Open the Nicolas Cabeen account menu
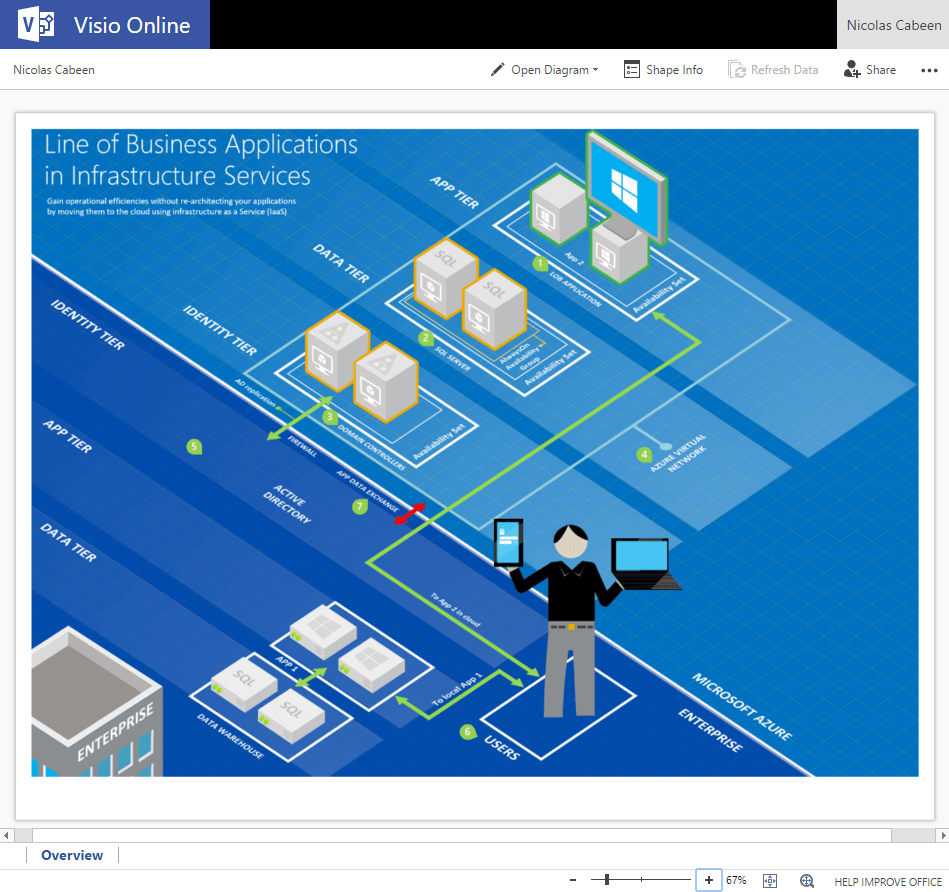The width and height of the screenshot is (949, 892). click(893, 25)
